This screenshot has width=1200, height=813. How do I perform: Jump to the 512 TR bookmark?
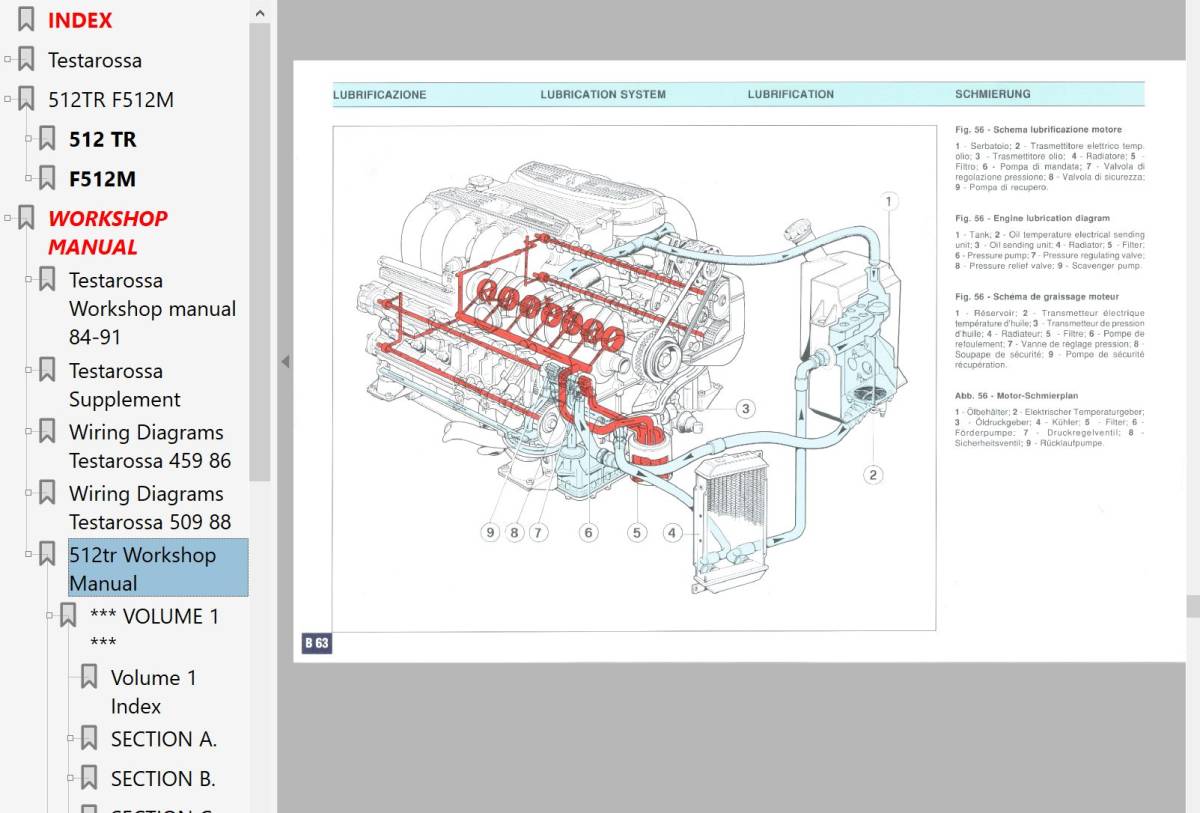(x=102, y=139)
